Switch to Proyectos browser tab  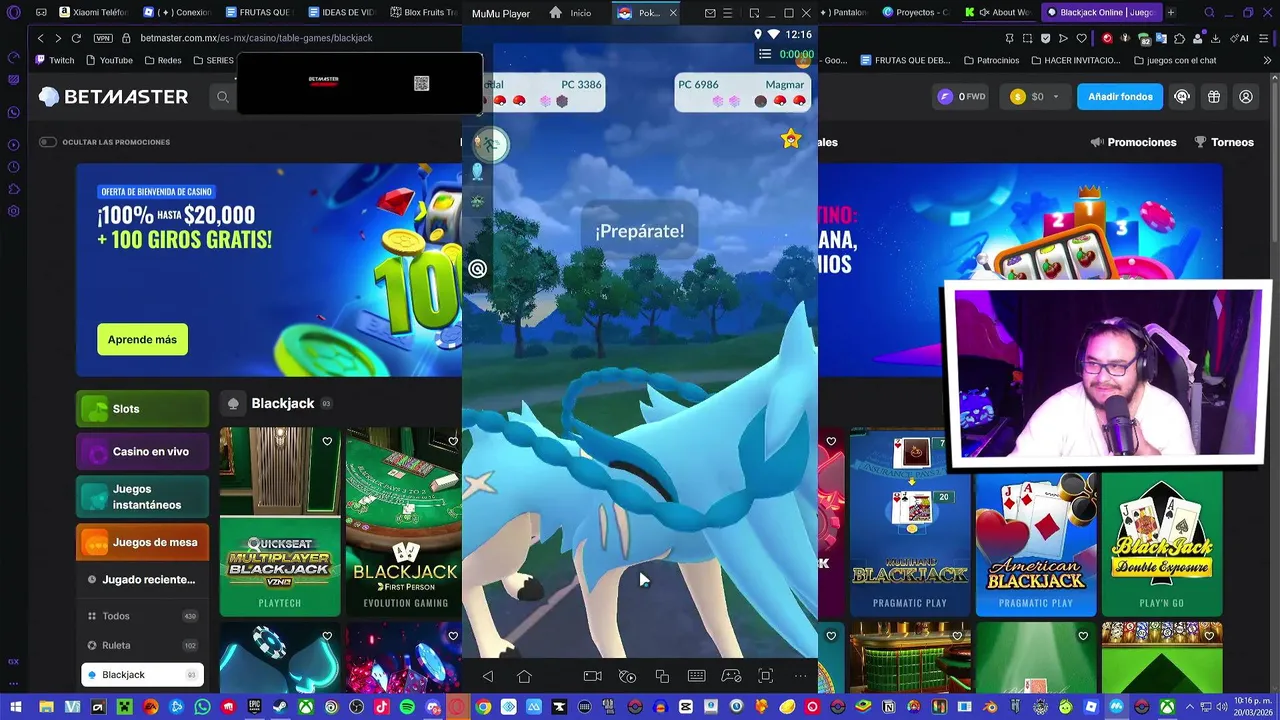(x=916, y=13)
